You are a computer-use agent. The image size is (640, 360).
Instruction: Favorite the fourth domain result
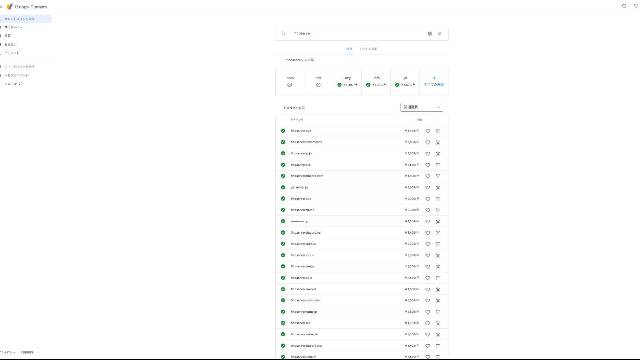[428, 165]
